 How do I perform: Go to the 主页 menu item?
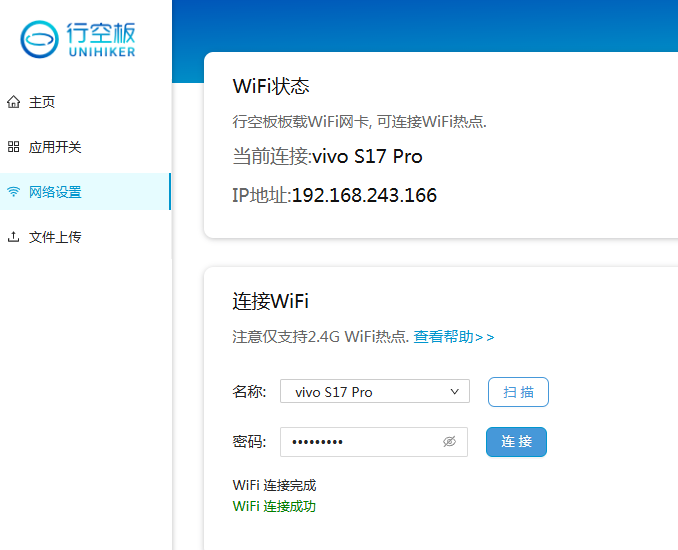pyautogui.click(x=42, y=102)
